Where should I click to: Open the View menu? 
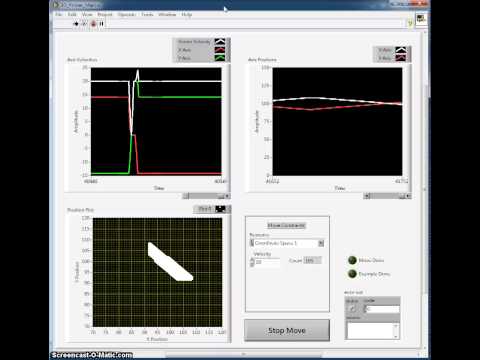coord(87,15)
